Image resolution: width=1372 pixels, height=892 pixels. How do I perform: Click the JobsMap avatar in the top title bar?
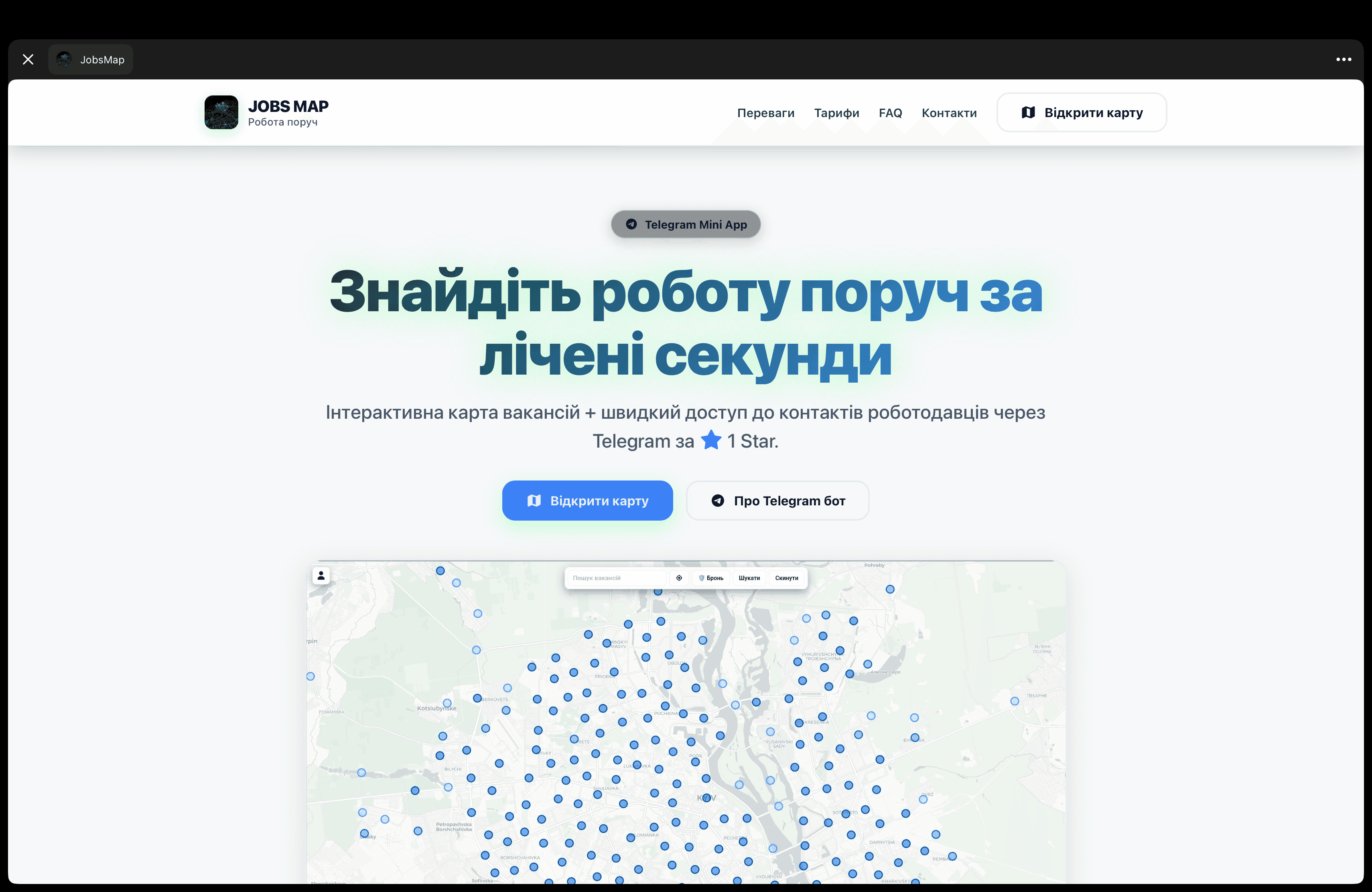(x=64, y=59)
